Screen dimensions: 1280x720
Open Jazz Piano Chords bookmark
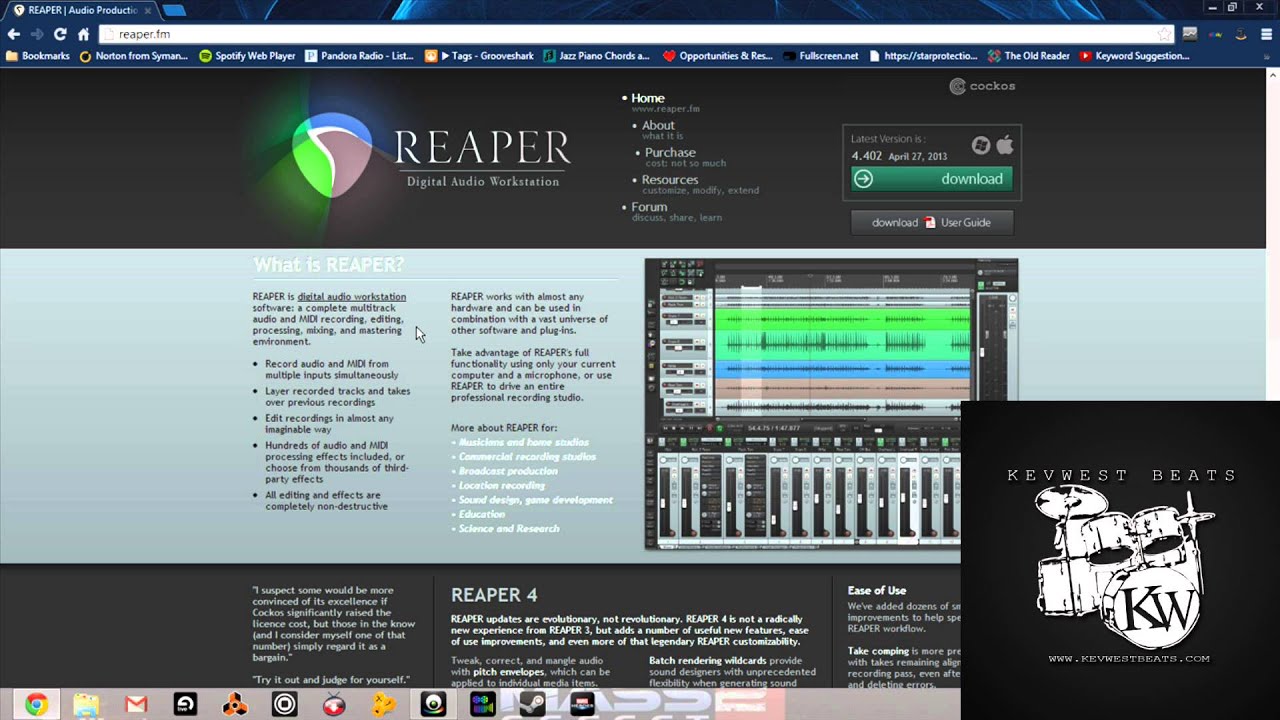pyautogui.click(x=597, y=56)
